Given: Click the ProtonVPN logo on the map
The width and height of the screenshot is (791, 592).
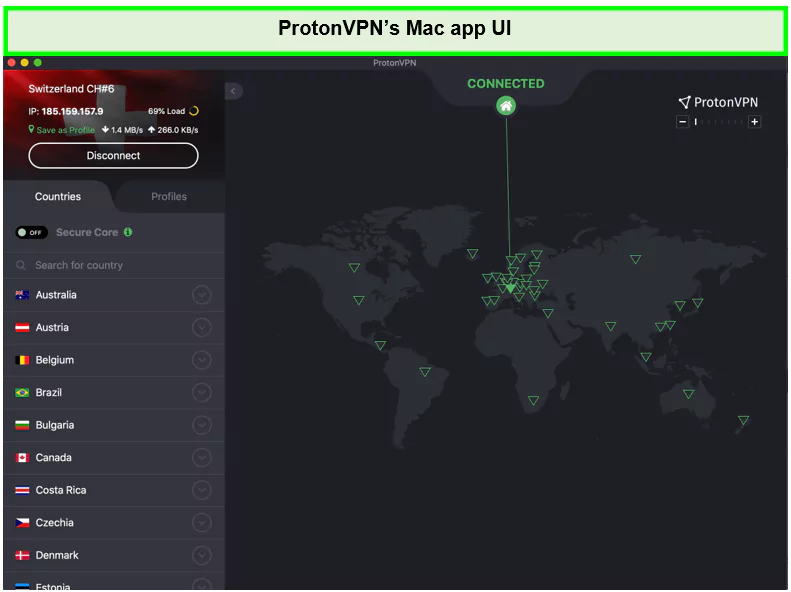Looking at the screenshot, I should 718,102.
